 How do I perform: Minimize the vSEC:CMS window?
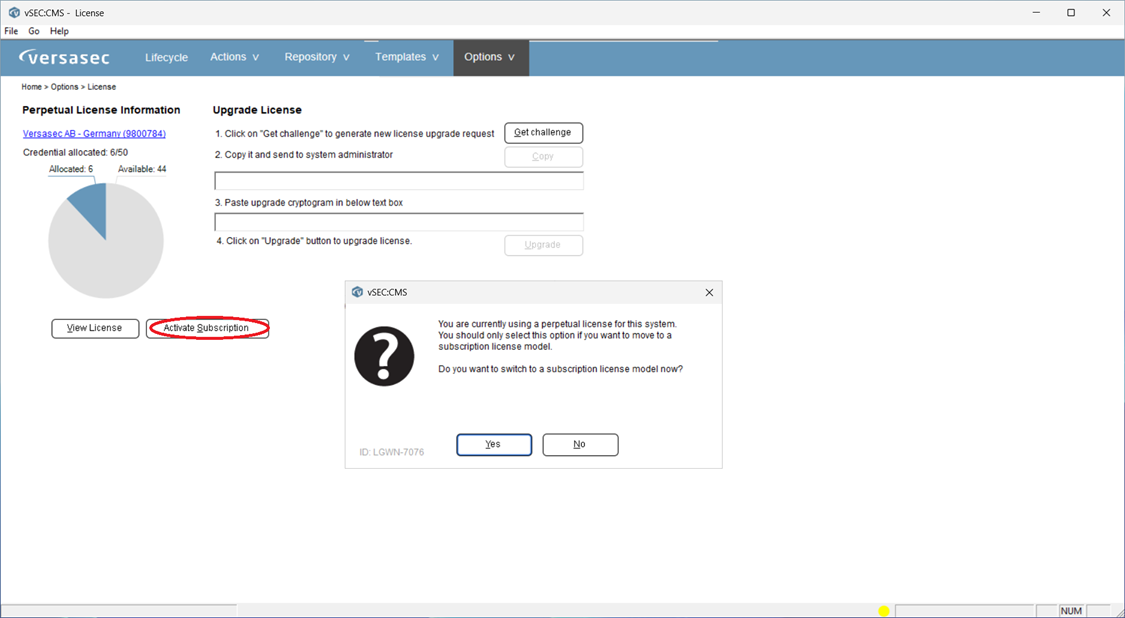point(1037,13)
